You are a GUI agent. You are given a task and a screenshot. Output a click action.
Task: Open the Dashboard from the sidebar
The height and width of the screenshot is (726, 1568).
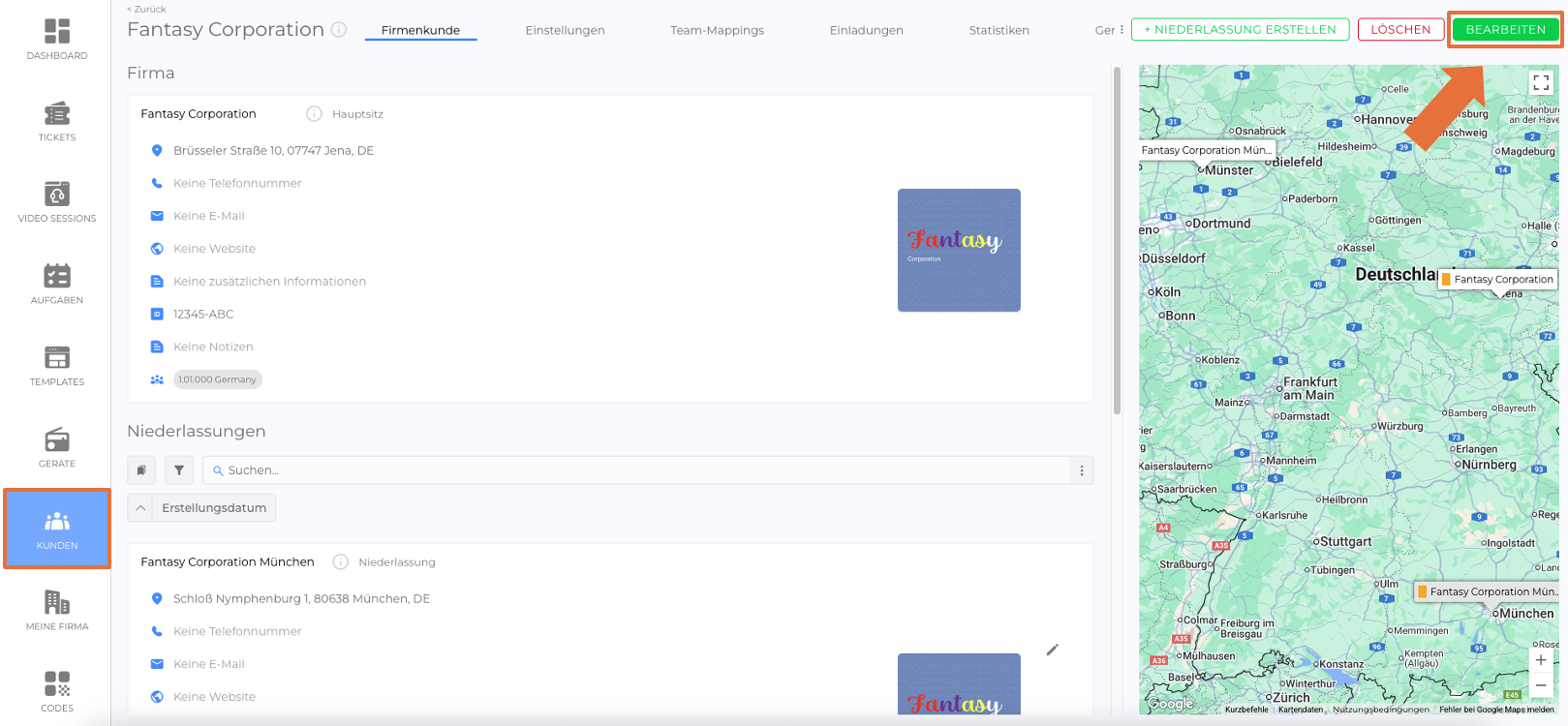click(x=57, y=40)
